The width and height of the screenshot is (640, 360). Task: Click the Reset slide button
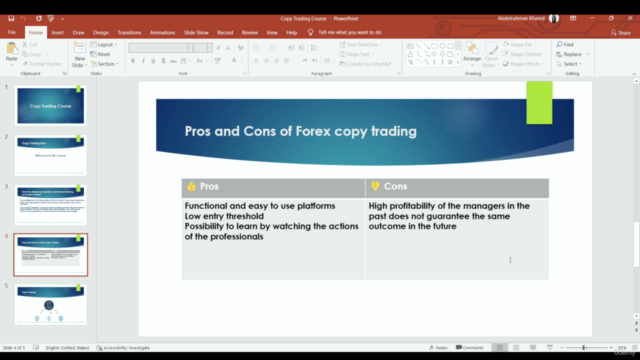pyautogui.click(x=100, y=54)
